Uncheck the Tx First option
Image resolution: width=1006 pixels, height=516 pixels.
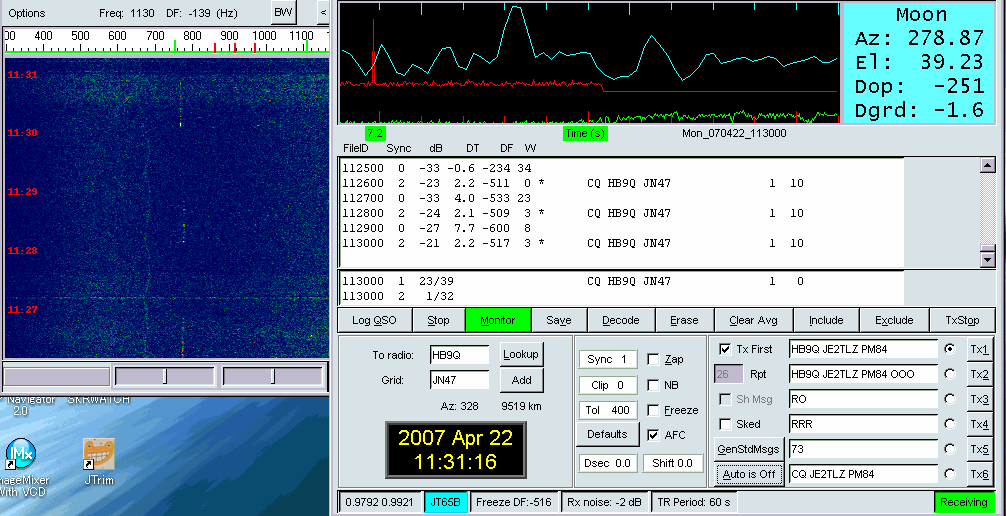725,349
